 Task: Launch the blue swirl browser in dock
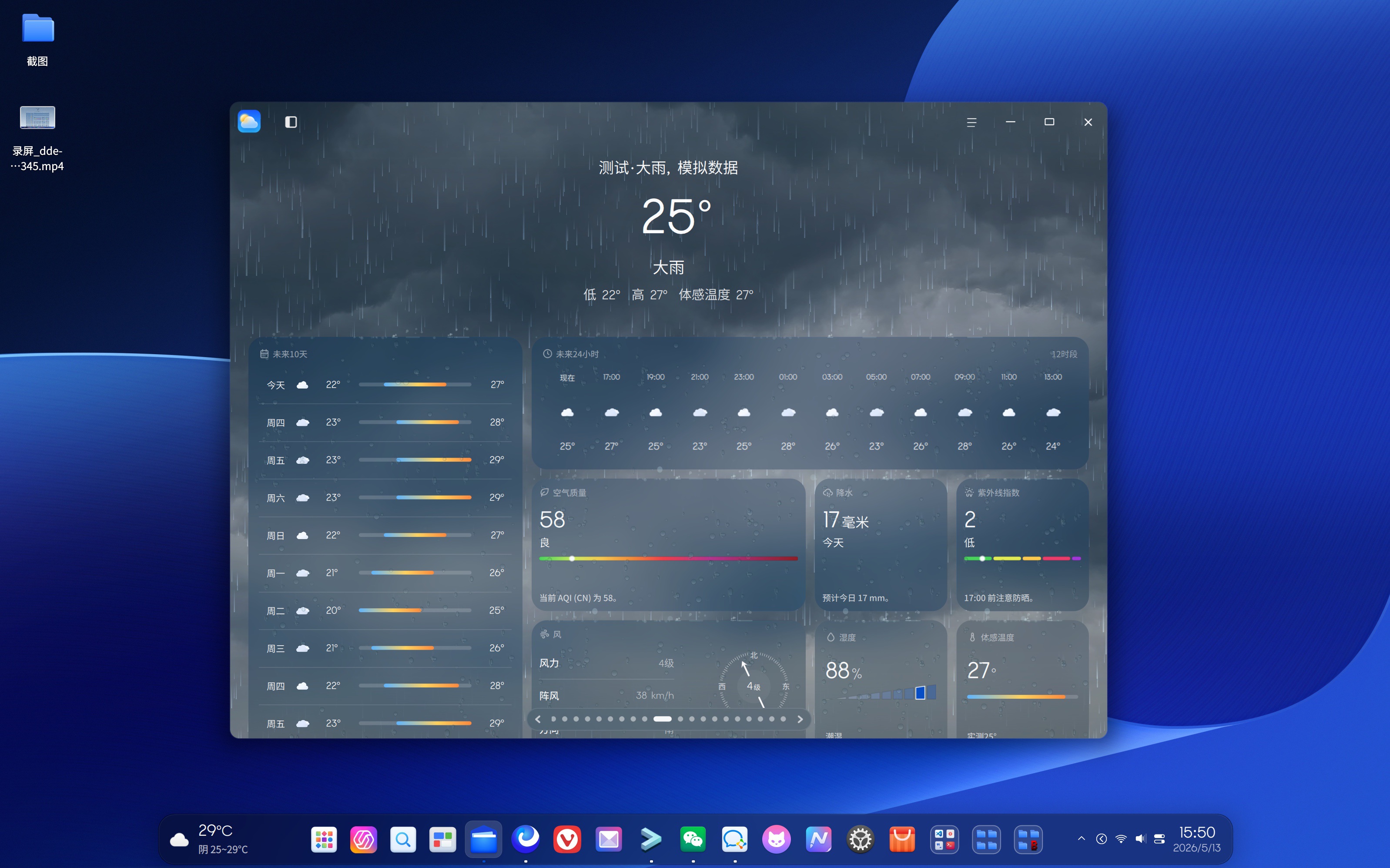[x=526, y=839]
